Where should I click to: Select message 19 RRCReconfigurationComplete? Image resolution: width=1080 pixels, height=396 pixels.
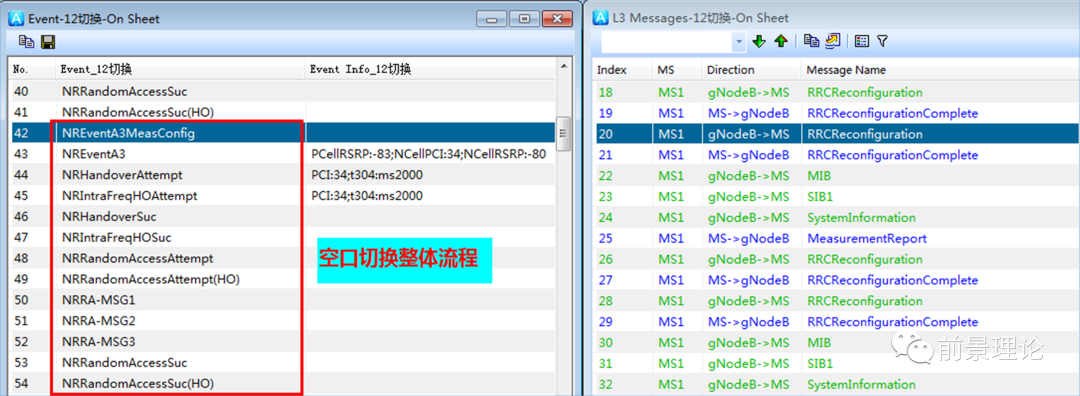pos(836,113)
